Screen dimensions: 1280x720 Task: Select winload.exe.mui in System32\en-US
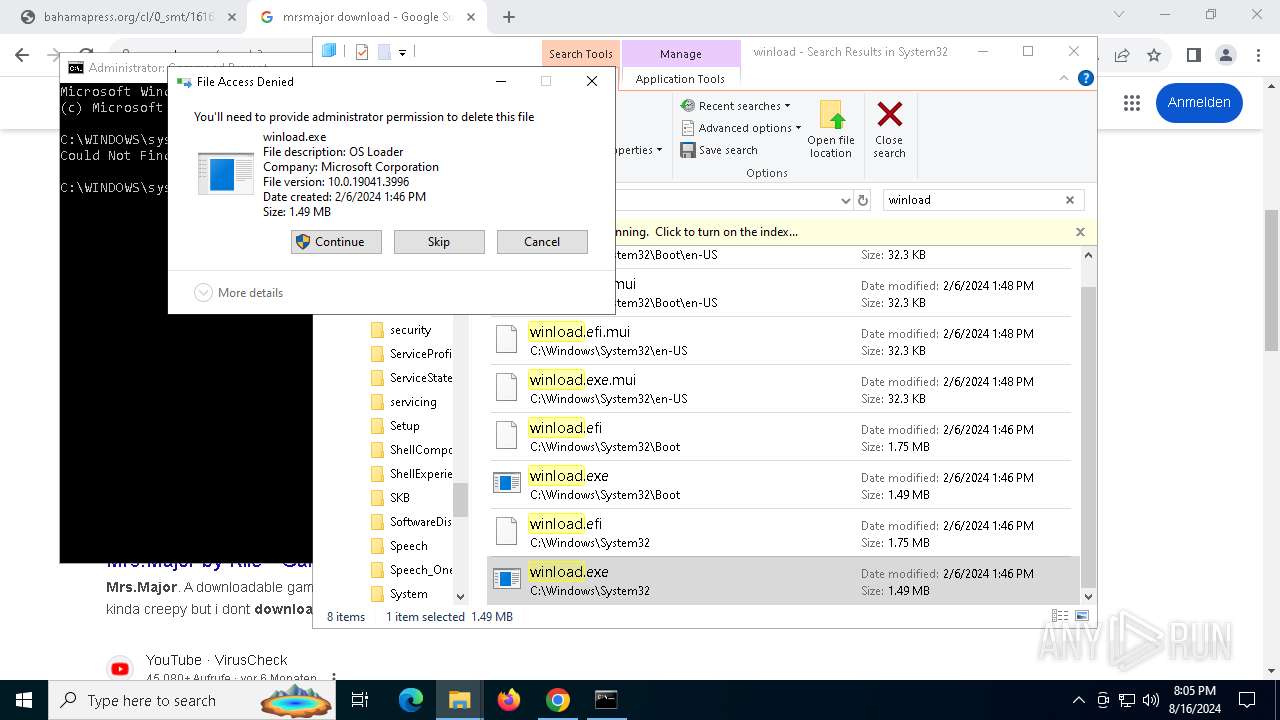[780, 389]
